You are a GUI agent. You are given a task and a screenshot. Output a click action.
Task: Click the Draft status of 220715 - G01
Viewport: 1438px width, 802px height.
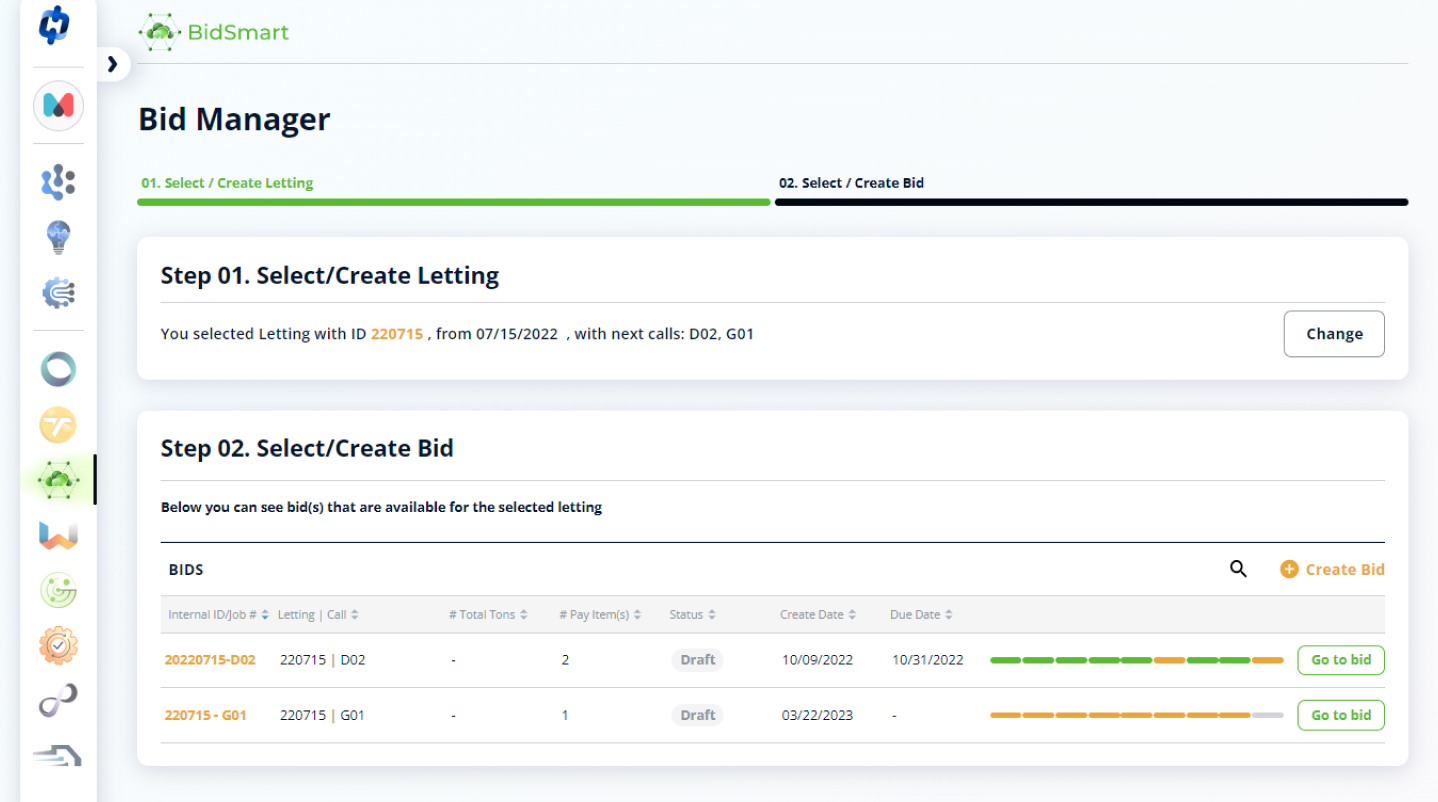(x=697, y=715)
